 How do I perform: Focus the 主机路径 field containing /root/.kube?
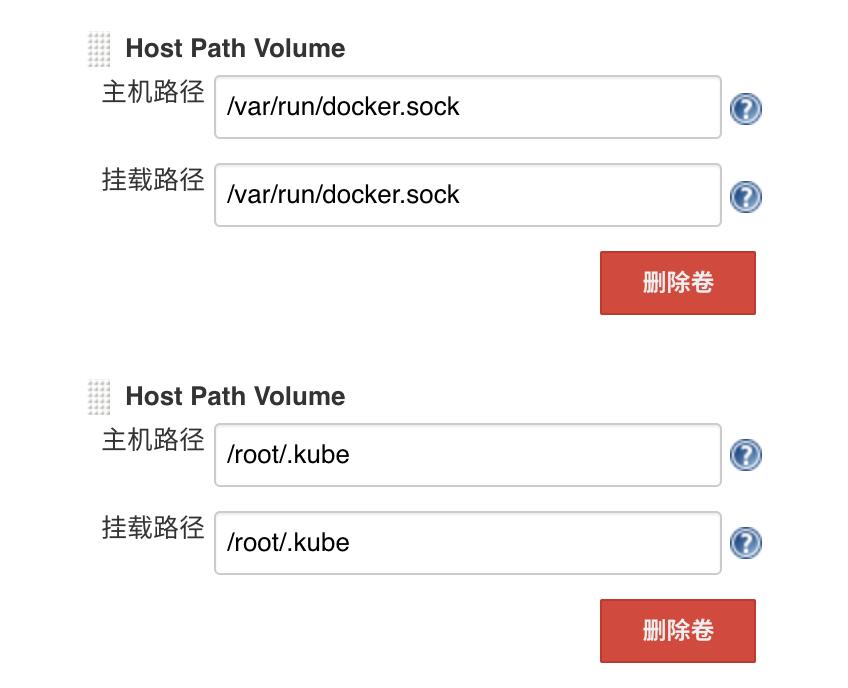468,455
